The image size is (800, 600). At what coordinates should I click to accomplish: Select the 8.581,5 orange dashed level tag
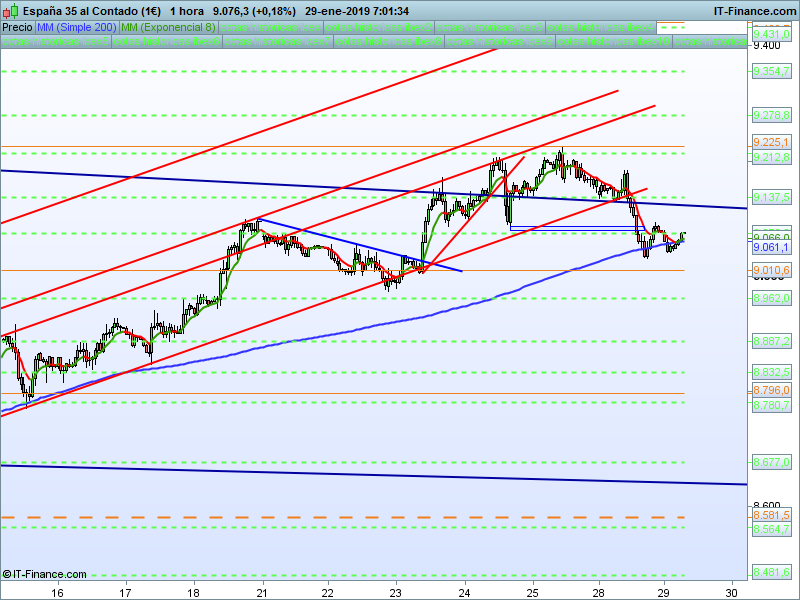point(771,515)
